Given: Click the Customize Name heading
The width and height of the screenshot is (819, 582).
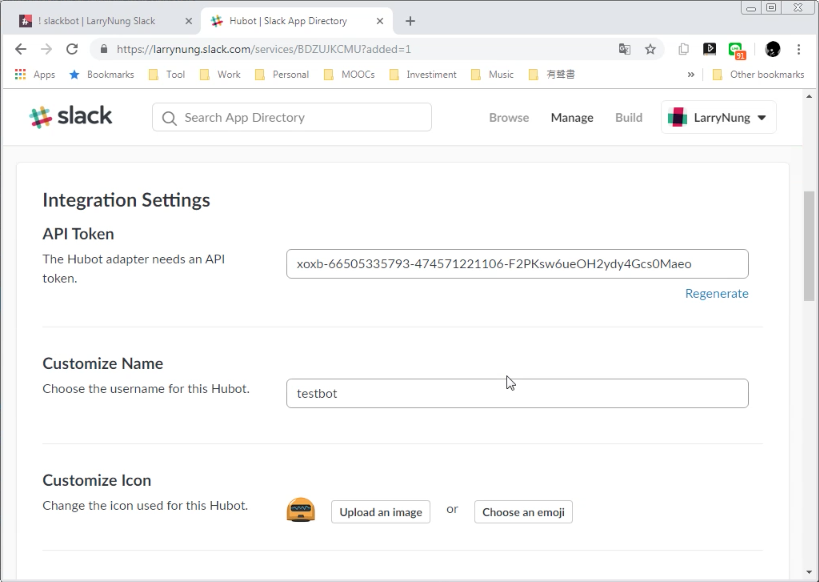Looking at the screenshot, I should (103, 363).
